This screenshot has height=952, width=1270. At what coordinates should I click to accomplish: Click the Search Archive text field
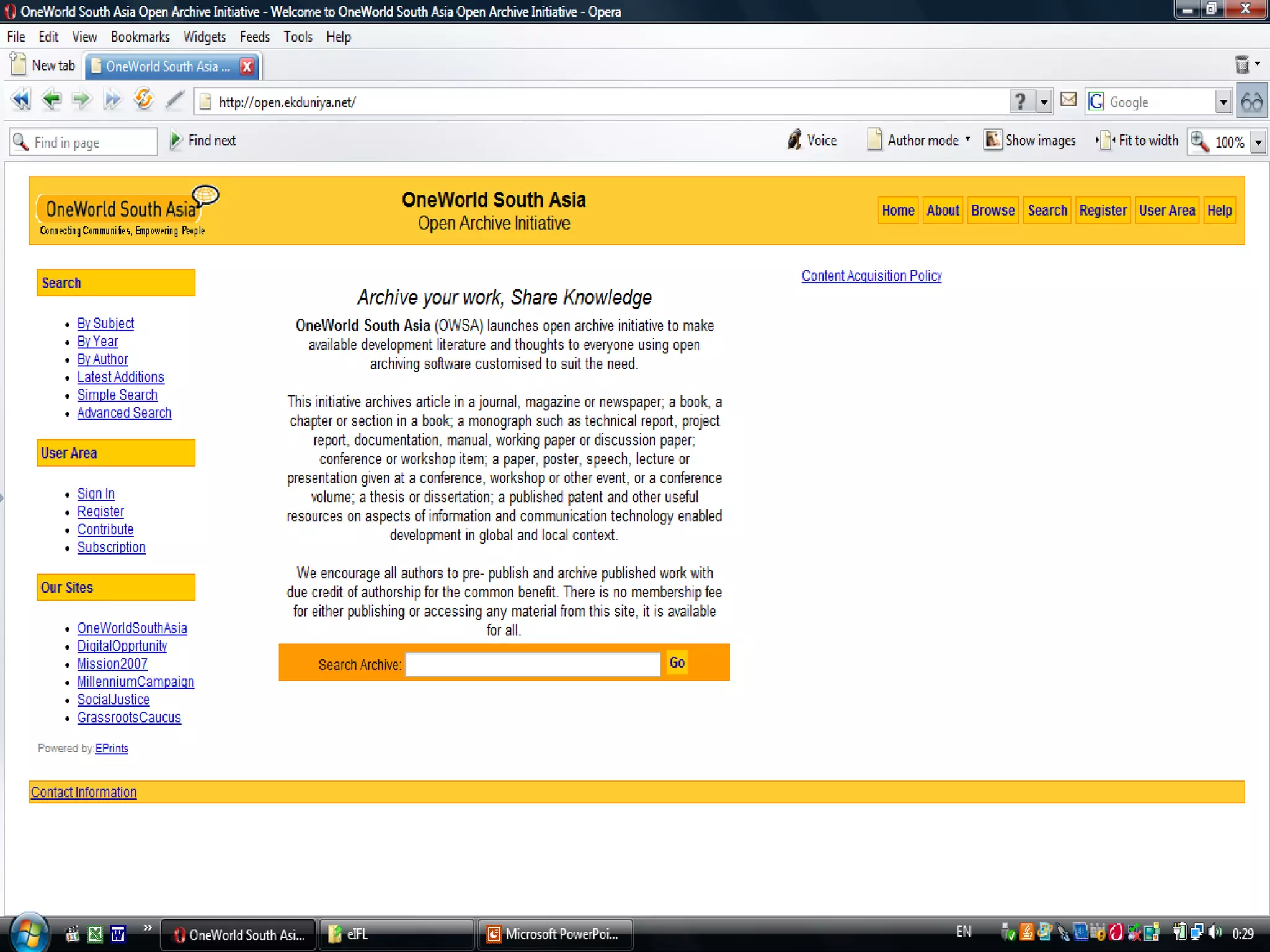533,664
